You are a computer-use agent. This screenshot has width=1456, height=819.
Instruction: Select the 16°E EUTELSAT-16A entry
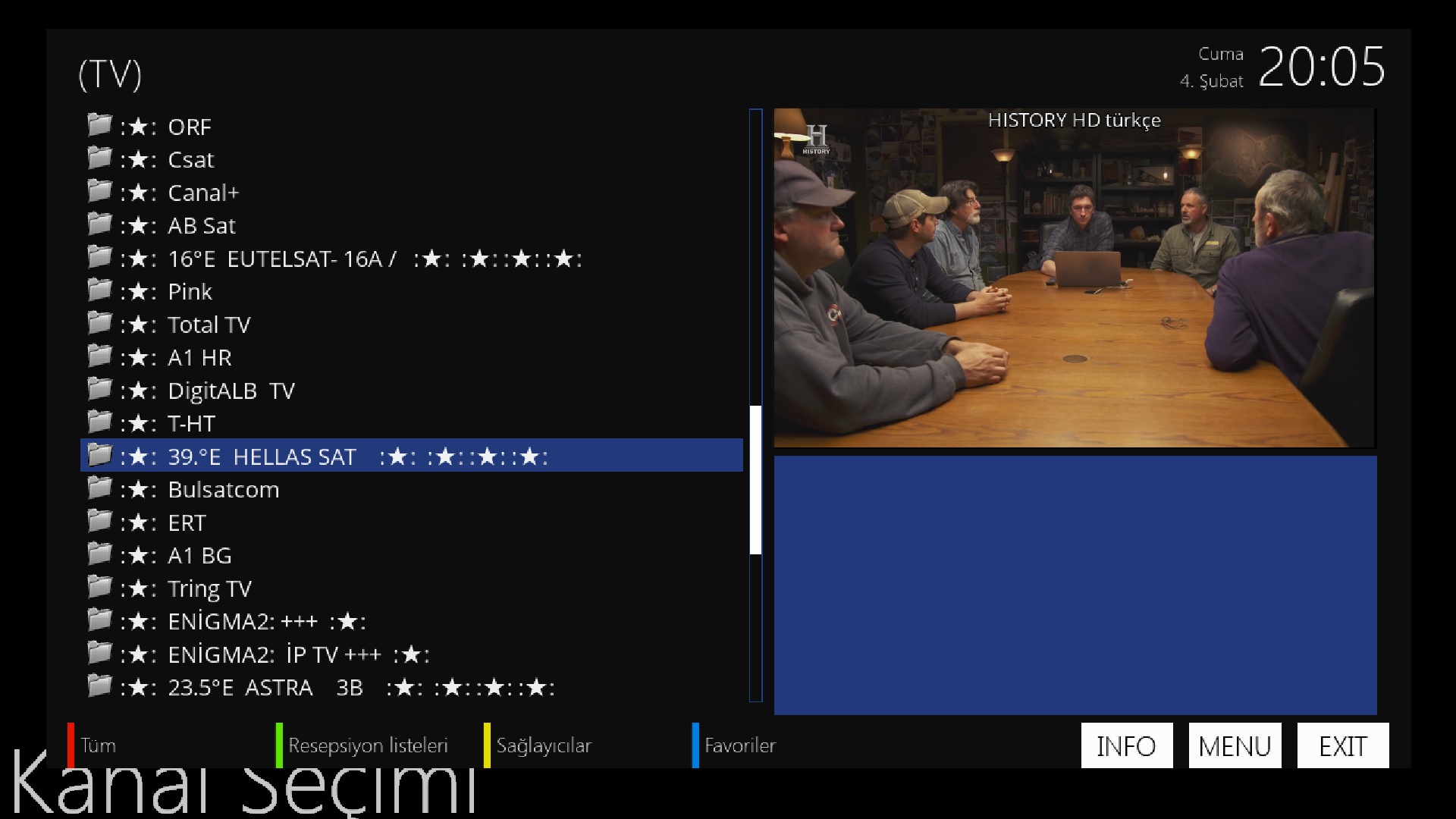click(412, 258)
